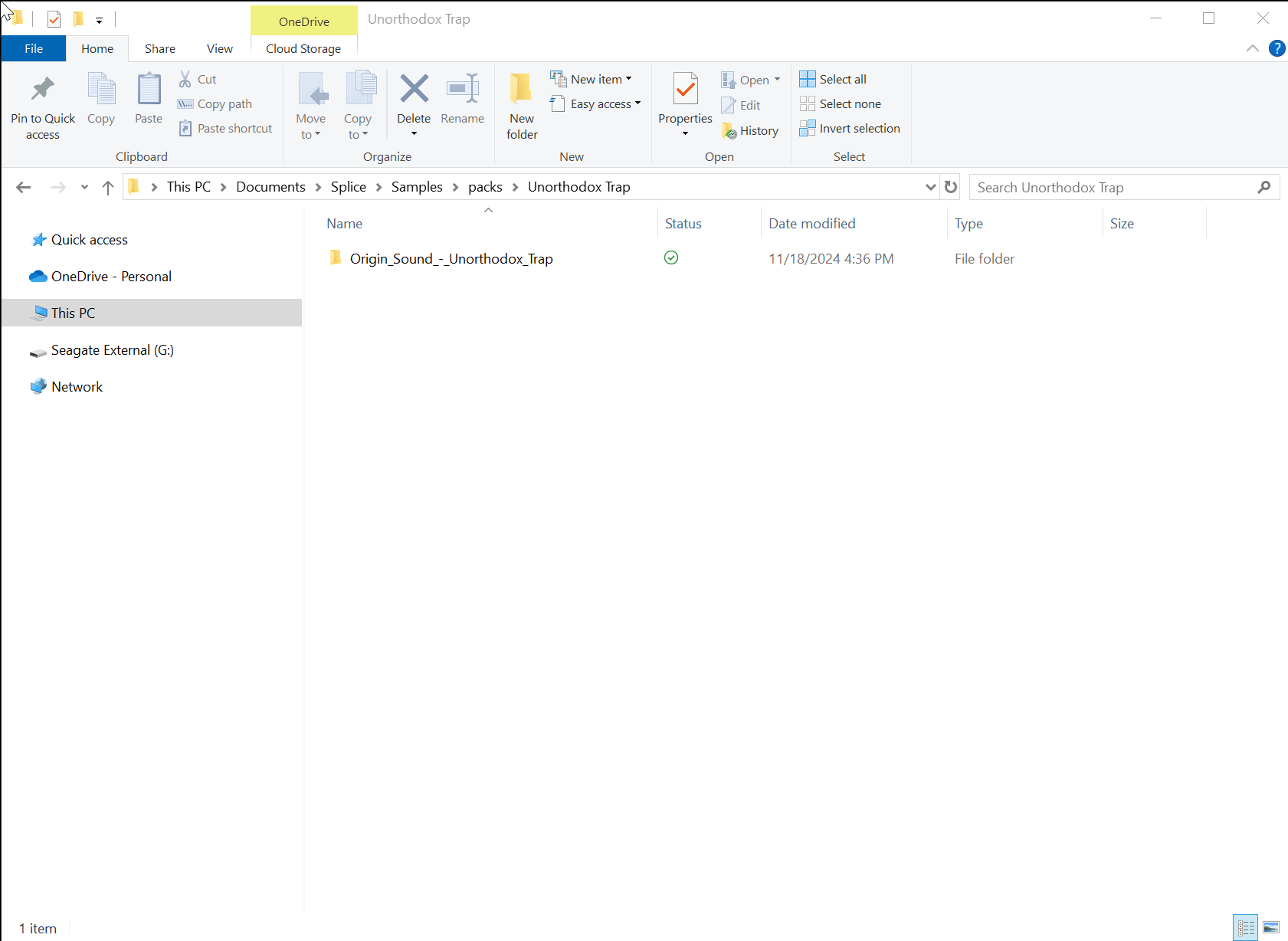Navigate to Splice in breadcrumb
Viewport: 1288px width, 941px height.
(x=349, y=187)
